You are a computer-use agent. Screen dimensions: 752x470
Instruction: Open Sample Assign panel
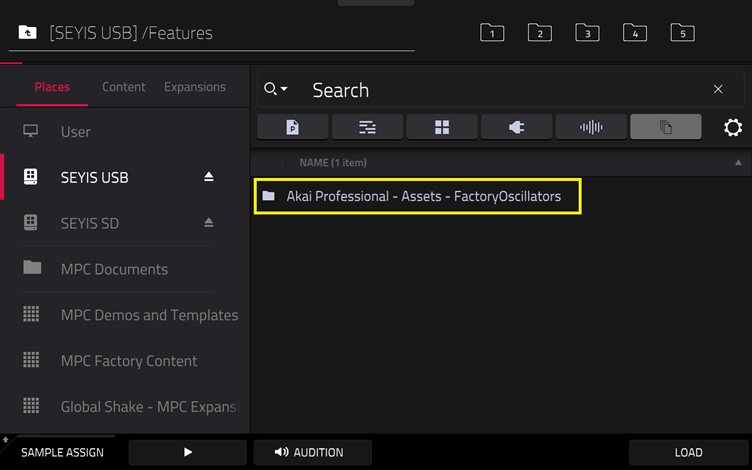tap(62, 452)
